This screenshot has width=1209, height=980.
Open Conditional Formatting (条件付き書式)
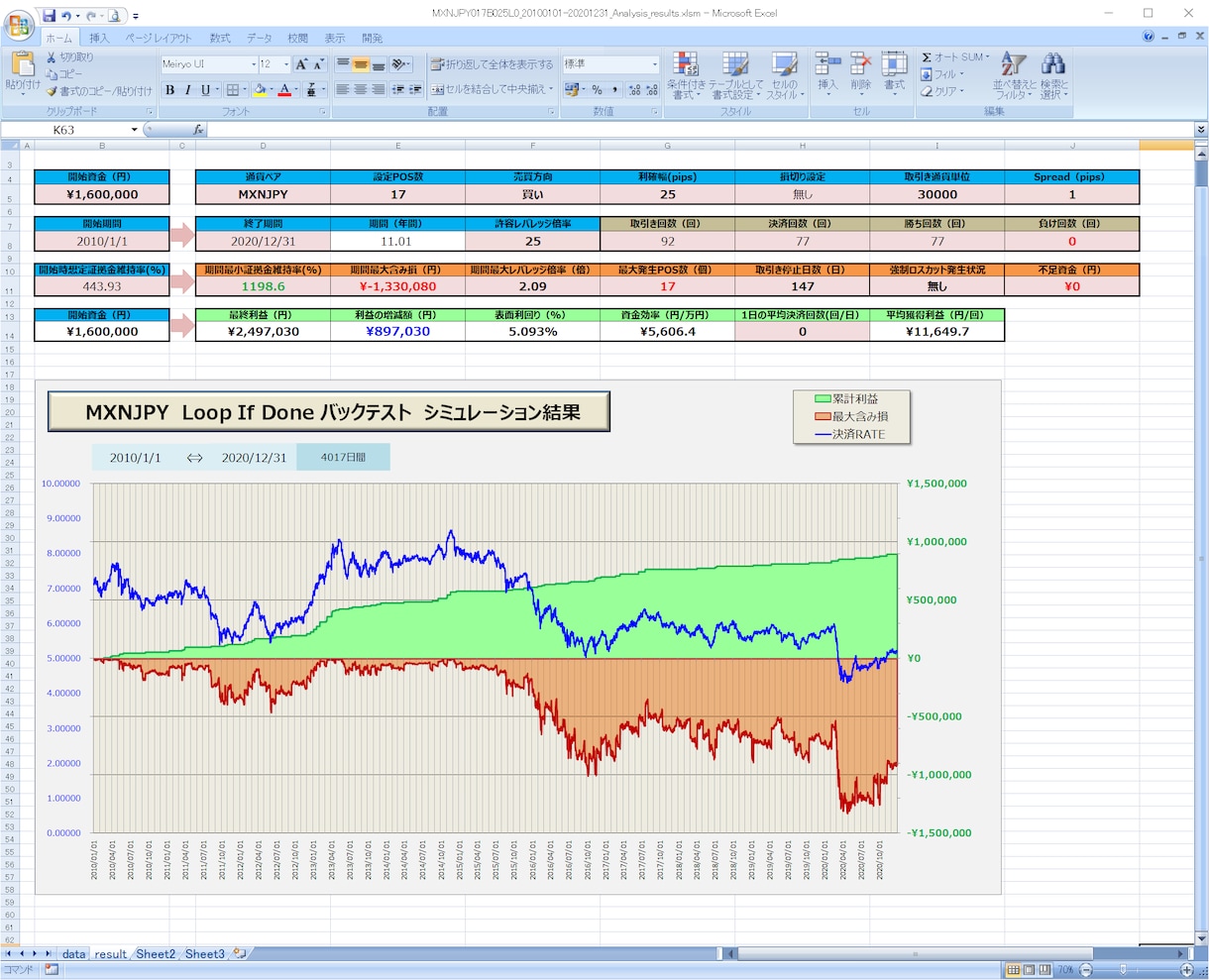pyautogui.click(x=686, y=75)
